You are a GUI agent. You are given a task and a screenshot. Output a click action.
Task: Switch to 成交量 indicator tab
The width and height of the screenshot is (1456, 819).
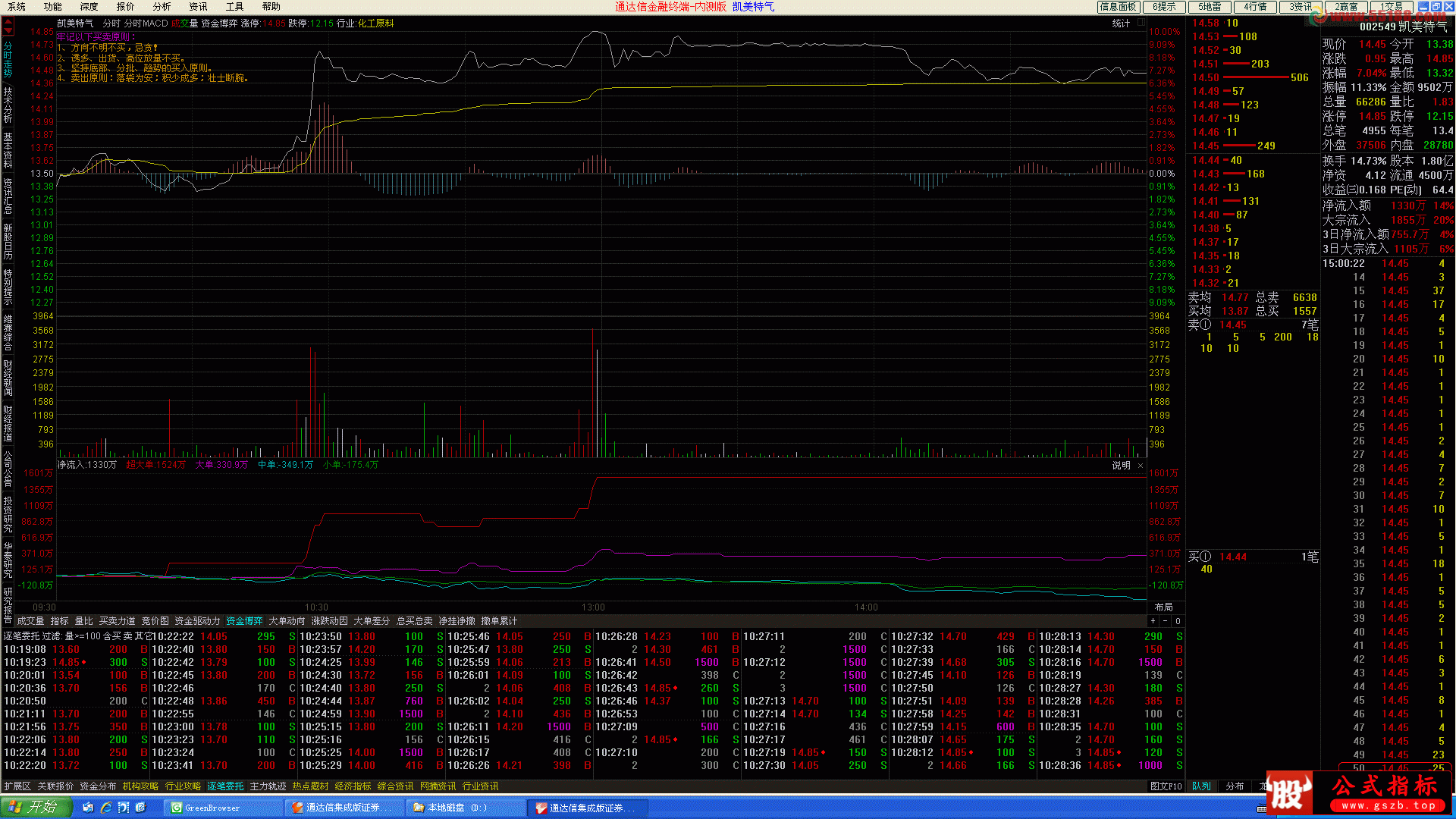pyautogui.click(x=31, y=621)
